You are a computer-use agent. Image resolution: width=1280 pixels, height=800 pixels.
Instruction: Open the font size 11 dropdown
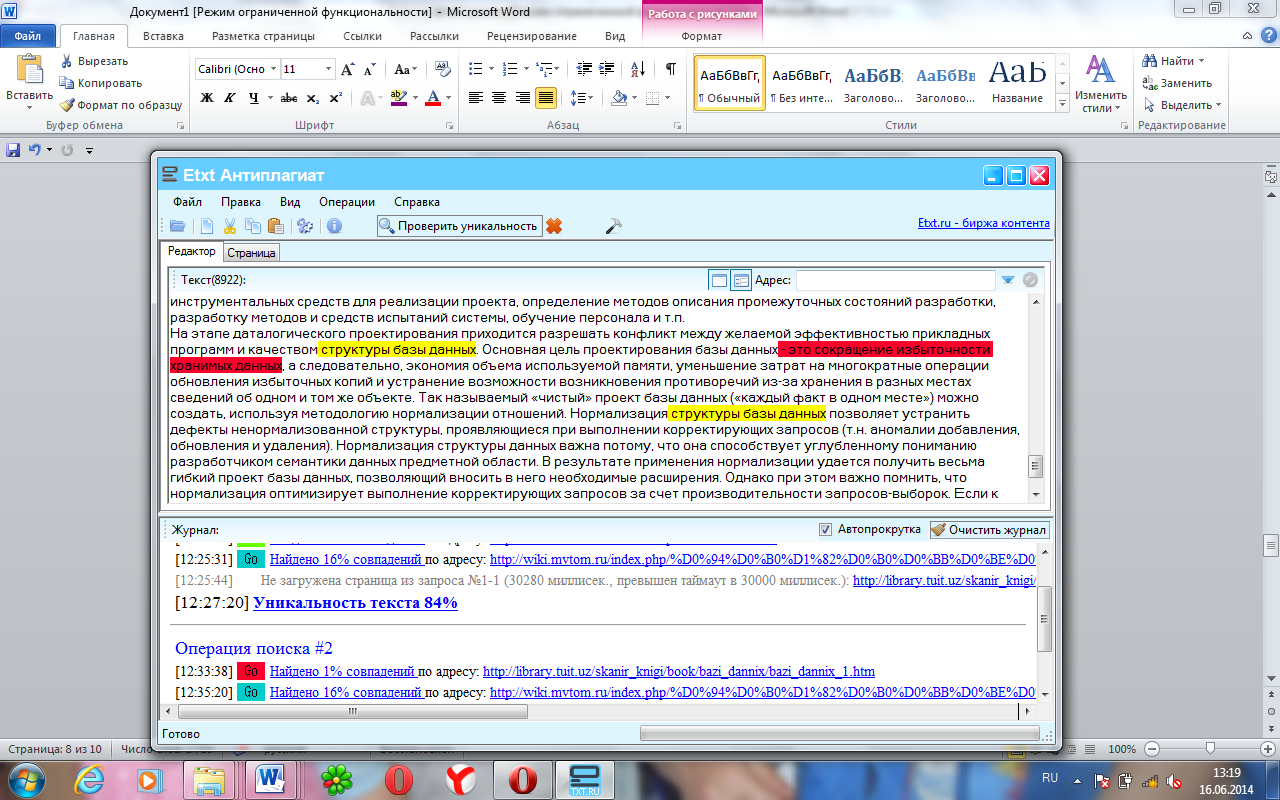tap(328, 69)
